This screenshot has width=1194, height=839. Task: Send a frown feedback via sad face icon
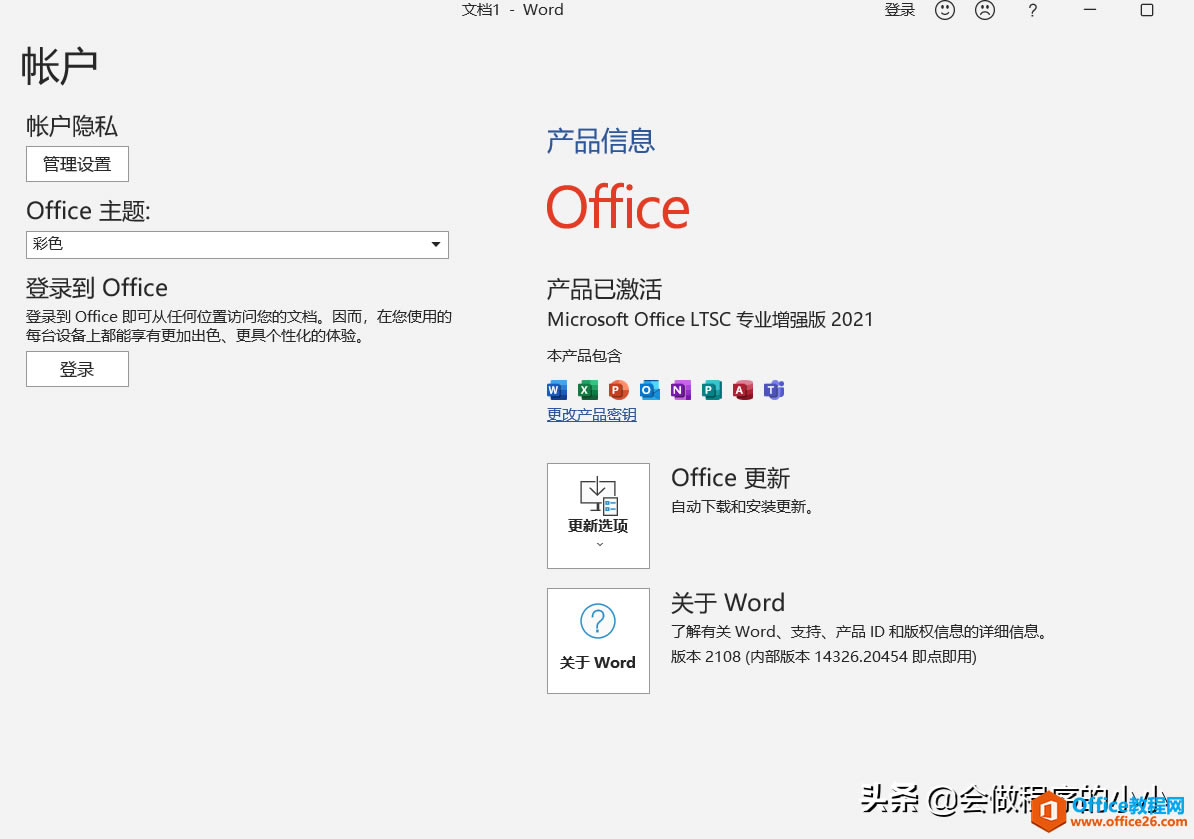985,10
